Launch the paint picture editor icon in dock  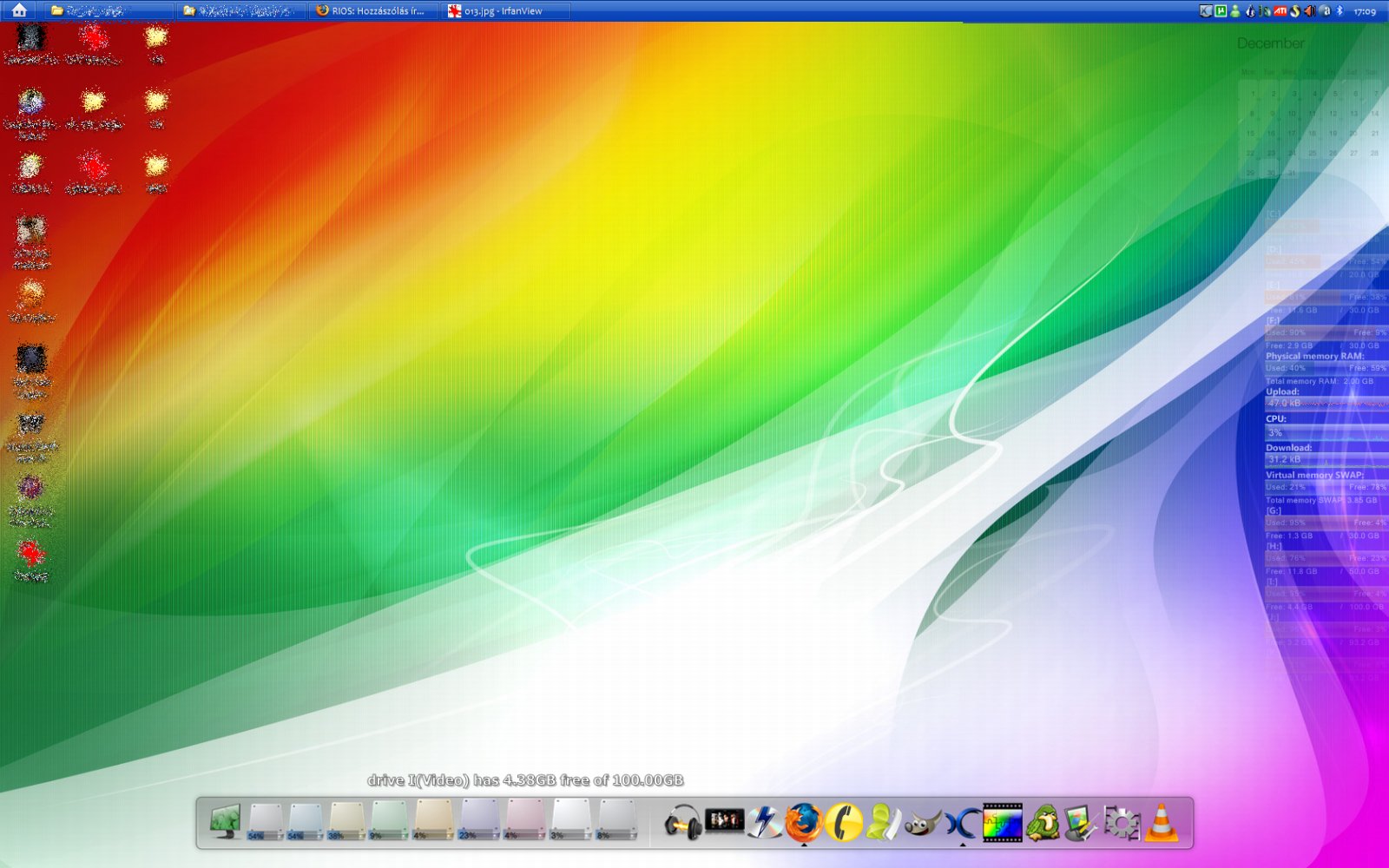pyautogui.click(x=1082, y=823)
